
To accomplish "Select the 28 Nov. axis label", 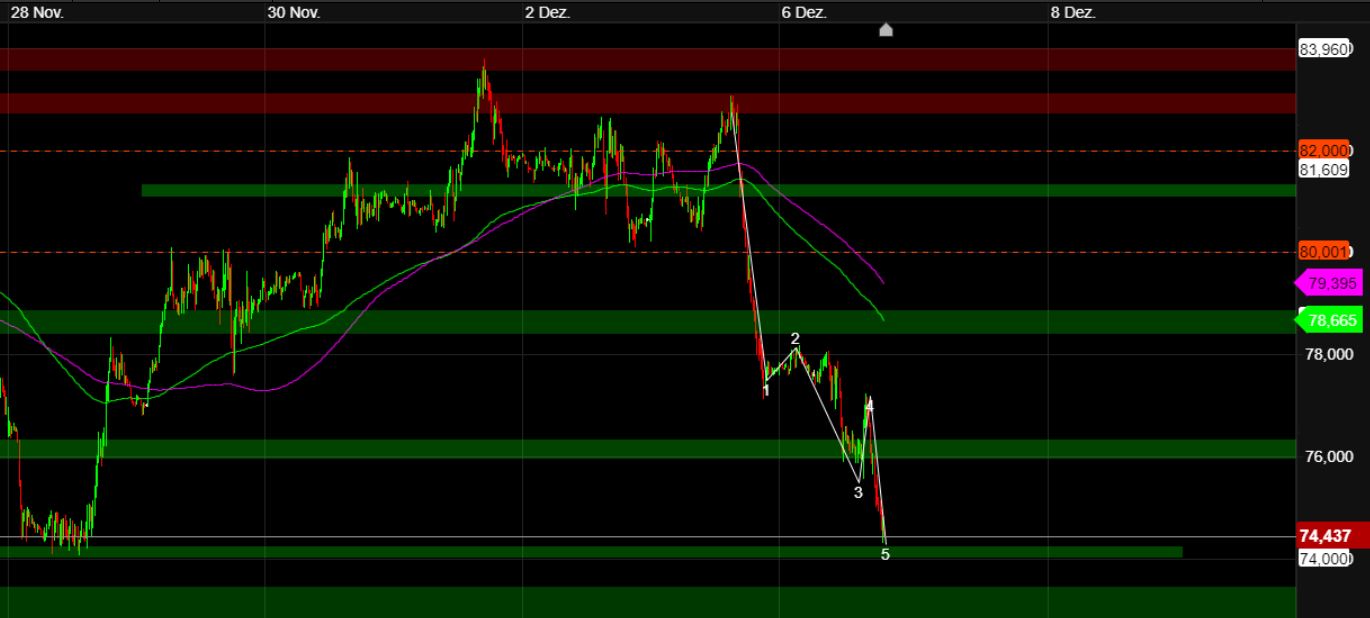I will pos(38,14).
